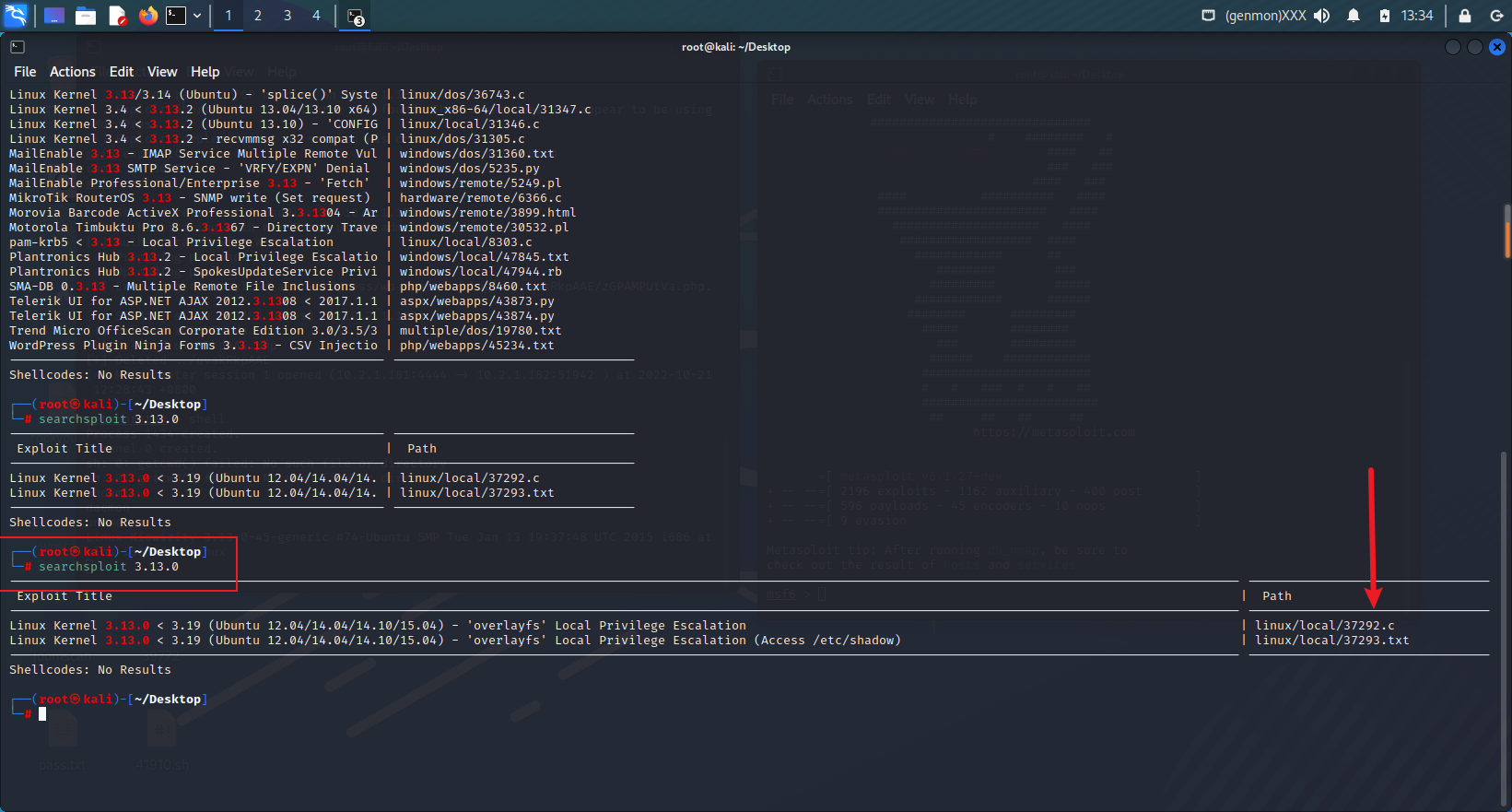Click path aspx/webapps/43874.py

coord(477,316)
